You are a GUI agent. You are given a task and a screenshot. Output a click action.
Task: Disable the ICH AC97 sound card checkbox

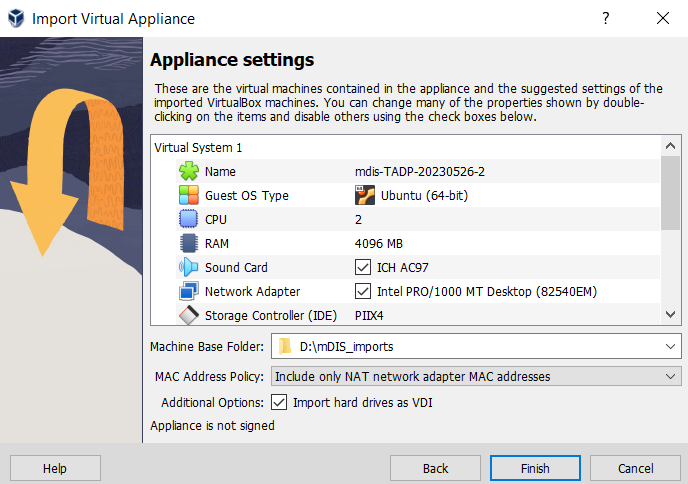363,267
